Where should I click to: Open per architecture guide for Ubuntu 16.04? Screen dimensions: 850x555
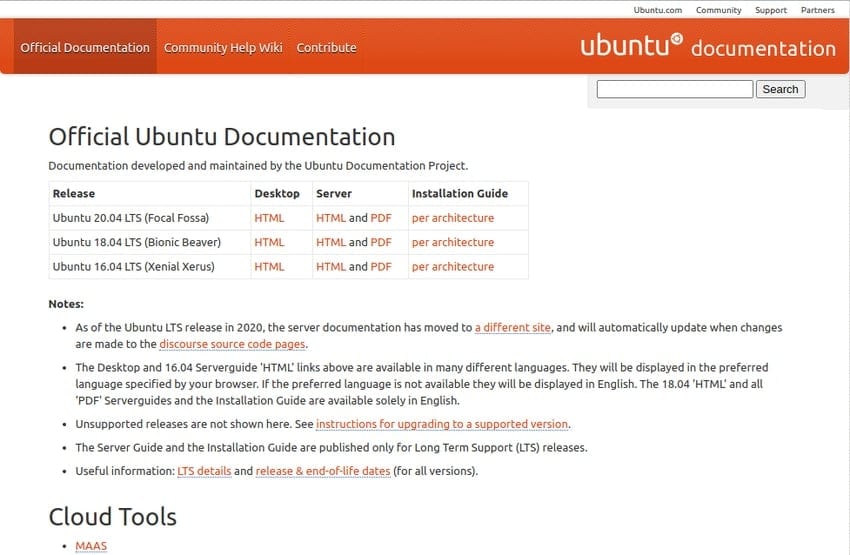click(x=453, y=267)
